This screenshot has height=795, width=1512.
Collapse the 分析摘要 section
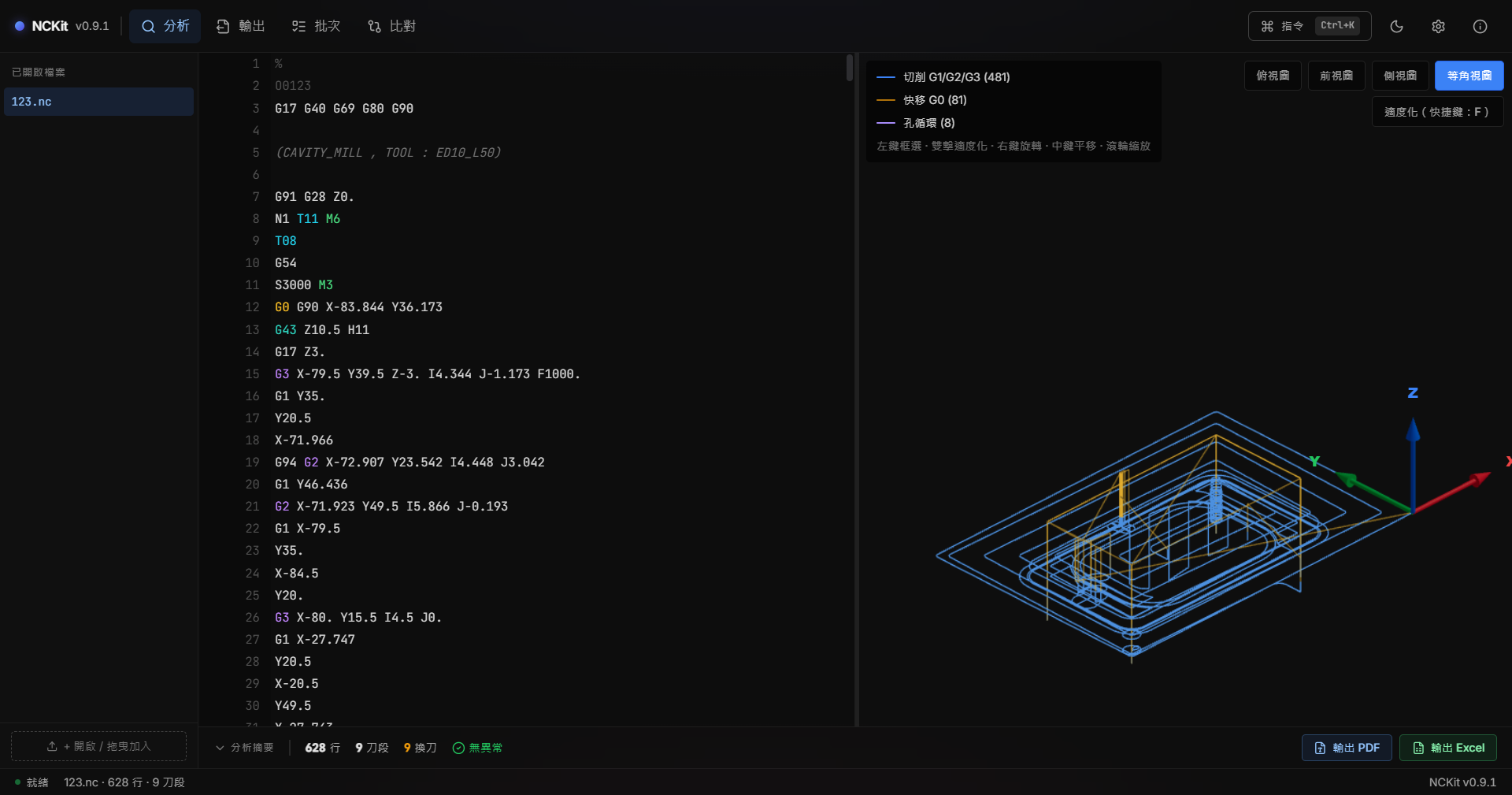pos(244,748)
